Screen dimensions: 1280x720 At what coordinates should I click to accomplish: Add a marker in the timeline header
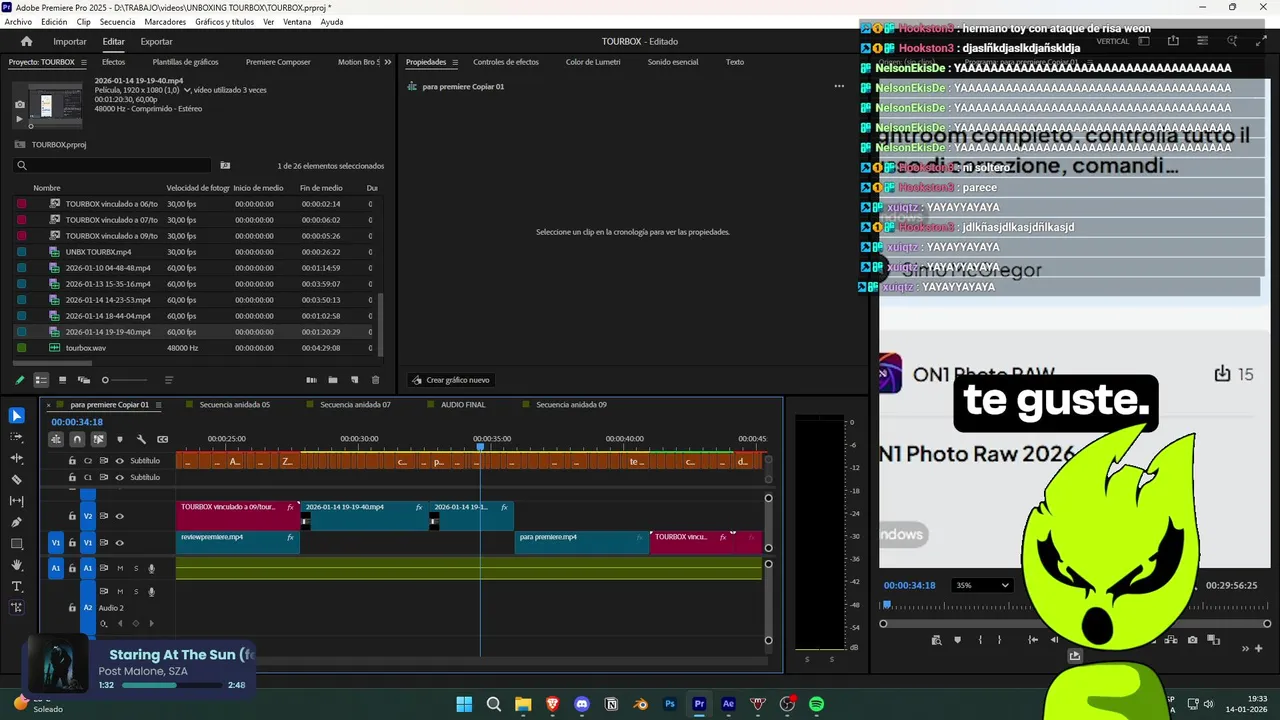[120, 439]
